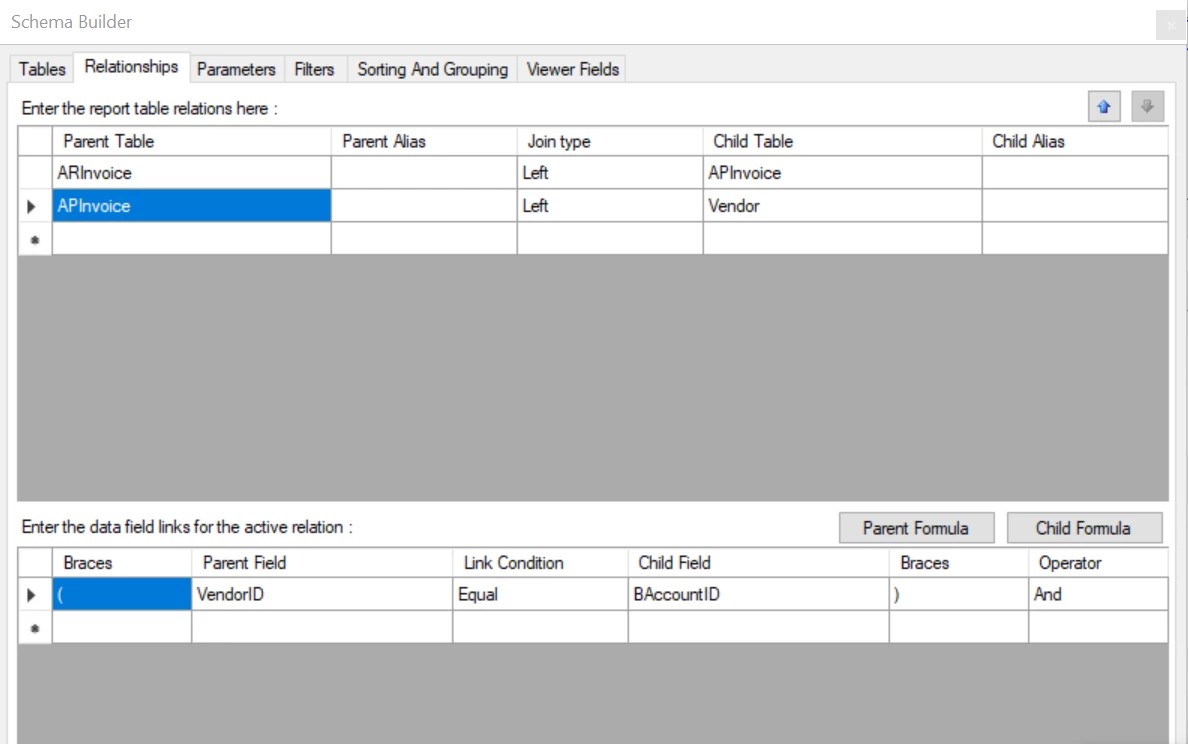1188x744 pixels.
Task: Click the row indicator beside the VendorID link row
Action: pos(31,594)
